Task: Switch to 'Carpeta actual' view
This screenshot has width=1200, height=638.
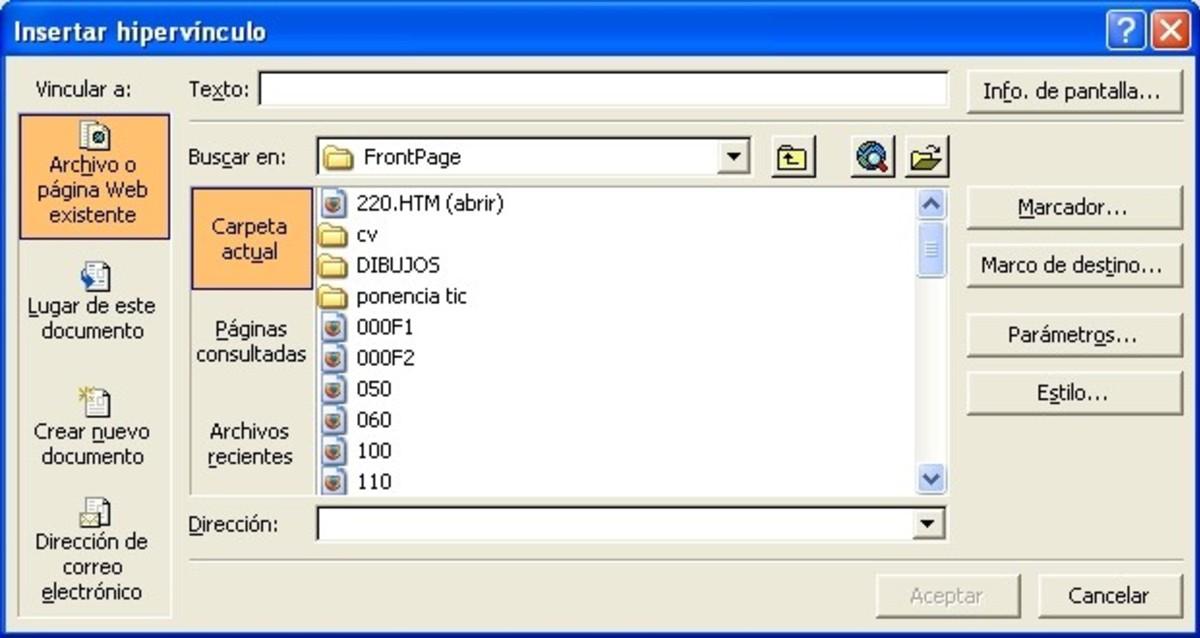Action: [x=250, y=238]
